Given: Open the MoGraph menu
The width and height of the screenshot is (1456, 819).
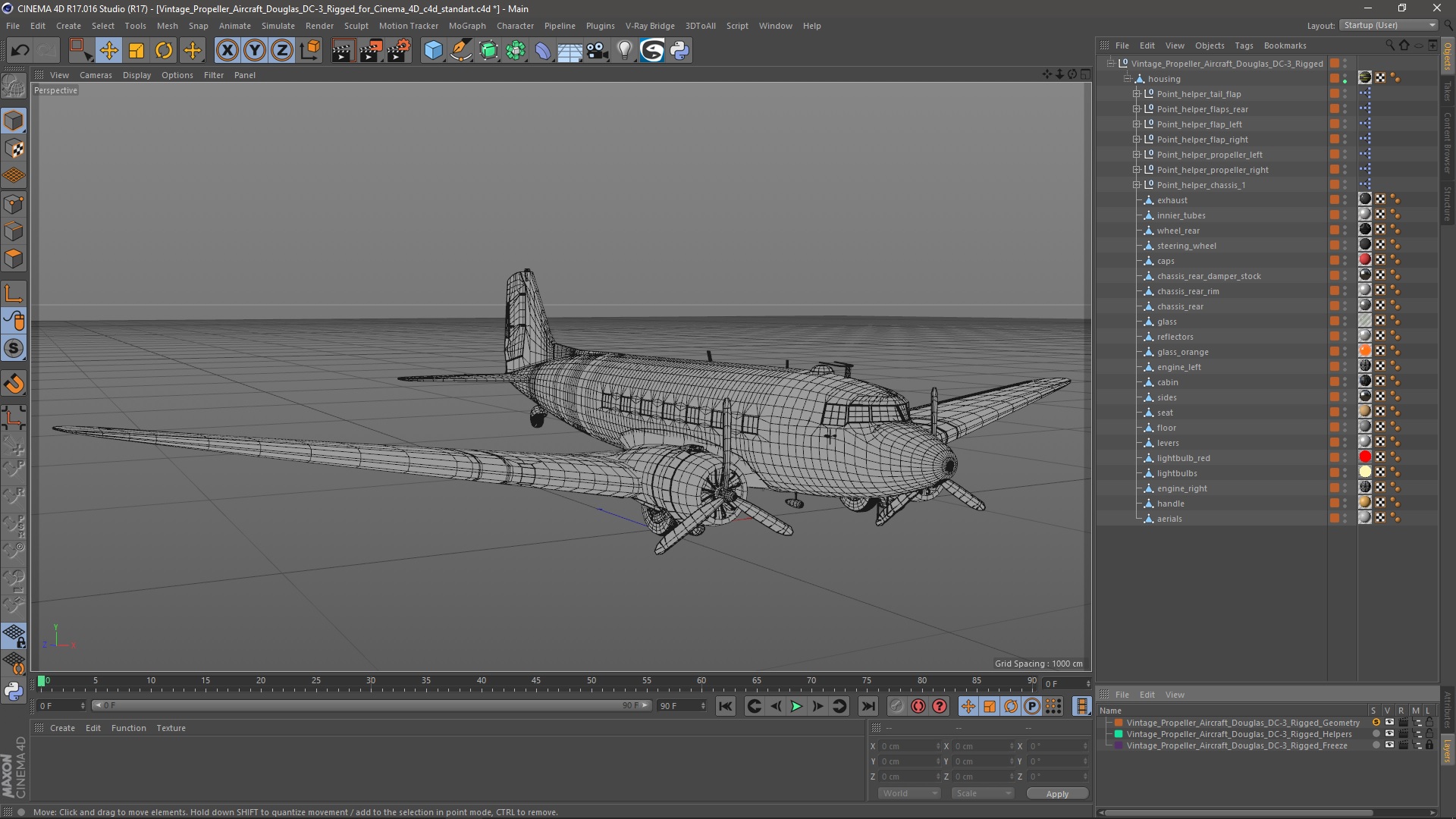Looking at the screenshot, I should (467, 26).
